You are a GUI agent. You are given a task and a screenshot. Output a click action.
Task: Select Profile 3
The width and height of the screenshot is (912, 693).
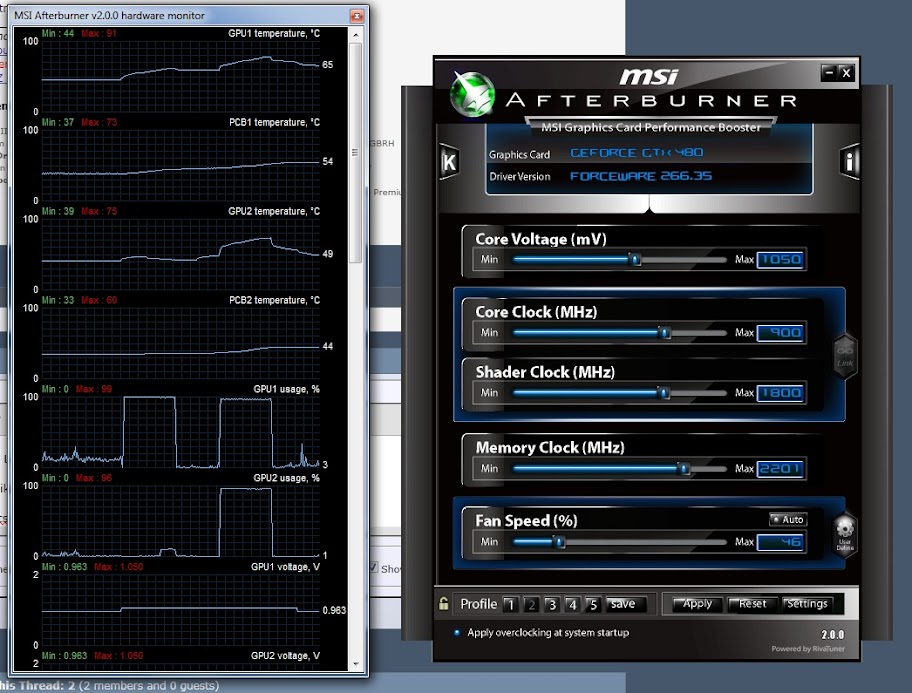(x=551, y=604)
